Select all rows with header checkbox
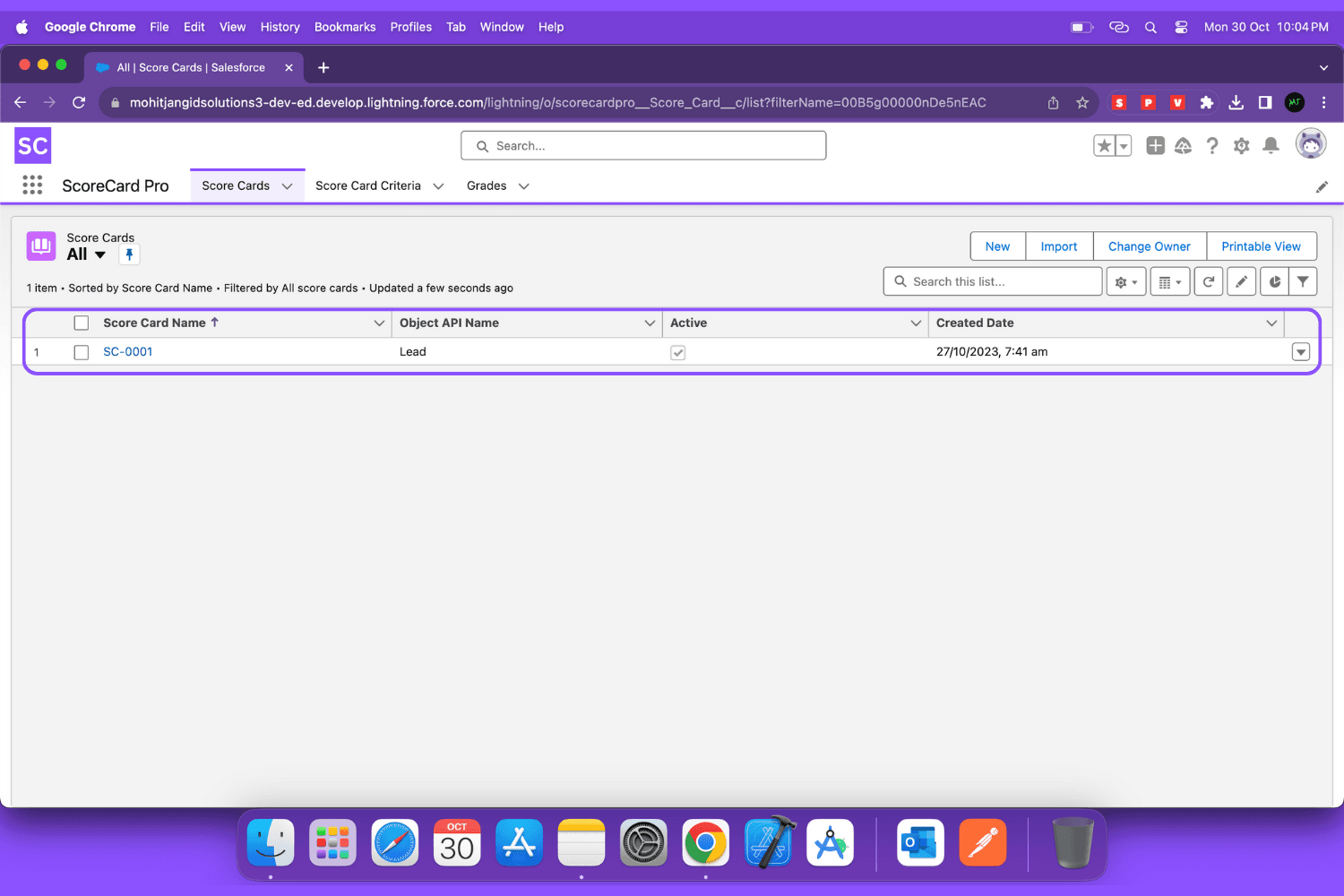 point(82,323)
